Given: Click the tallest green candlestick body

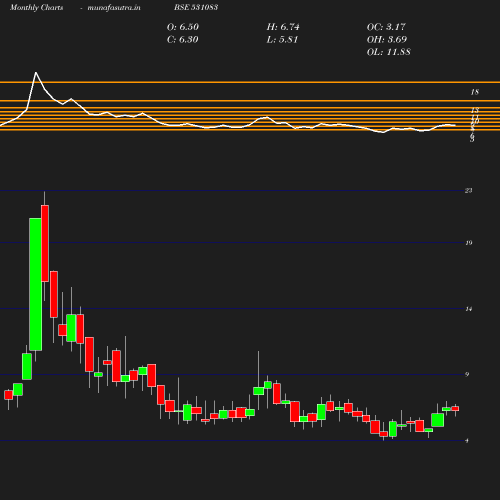Looking at the screenshot, I should click(36, 284).
